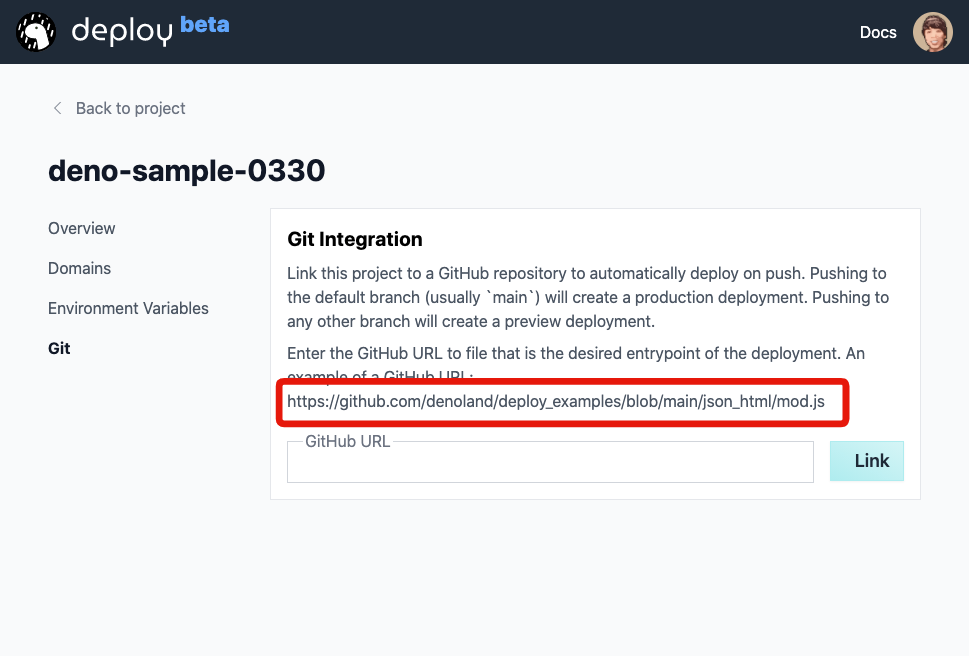Click the deploy beta wordmark
Screen dimensions: 969x656
[150, 30]
